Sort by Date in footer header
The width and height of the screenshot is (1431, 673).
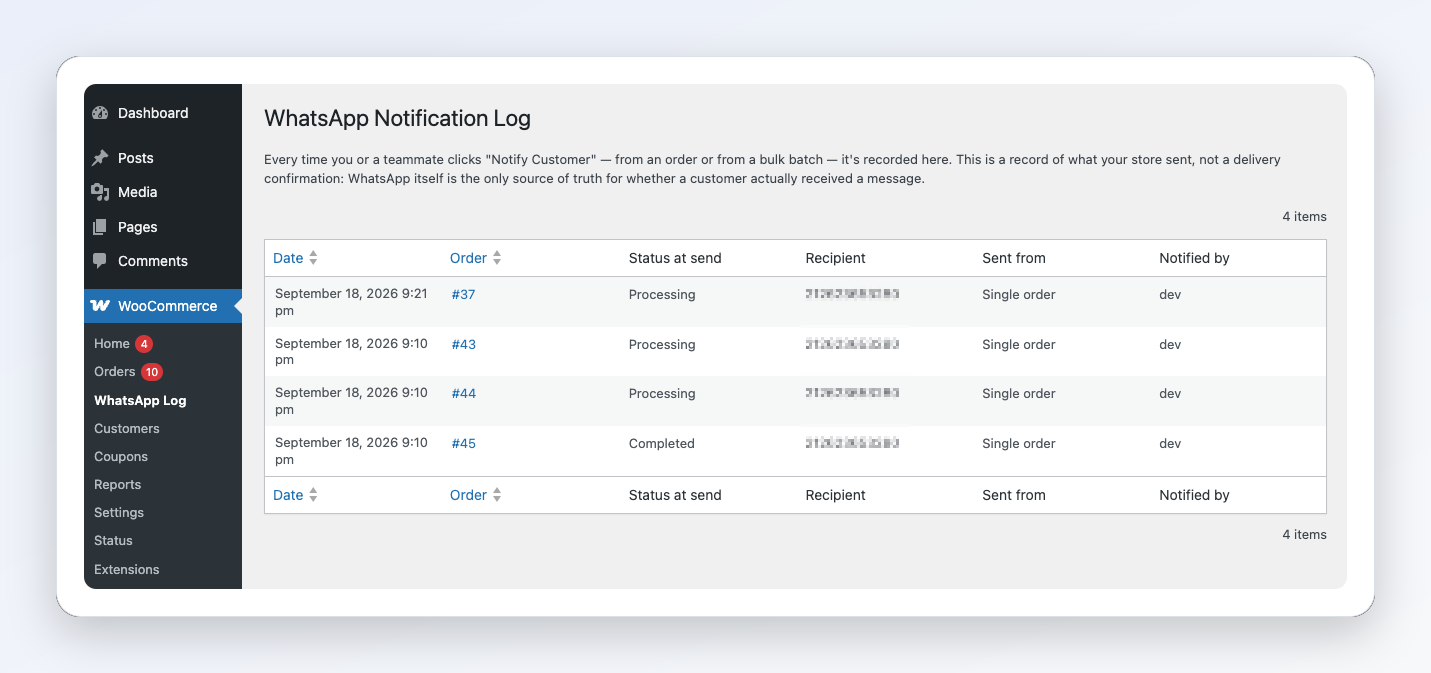(288, 495)
